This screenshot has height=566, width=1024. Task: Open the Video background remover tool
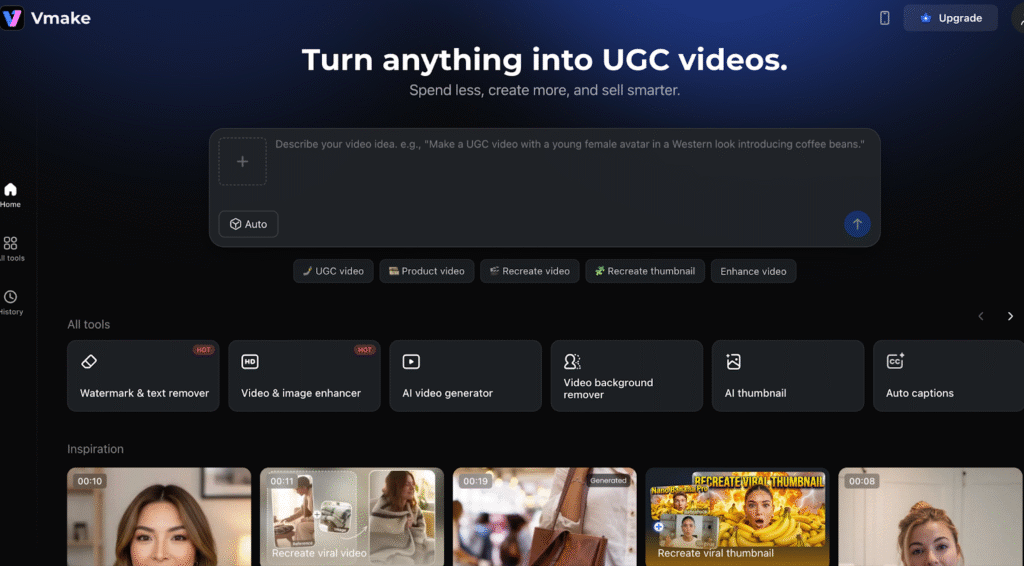[627, 376]
